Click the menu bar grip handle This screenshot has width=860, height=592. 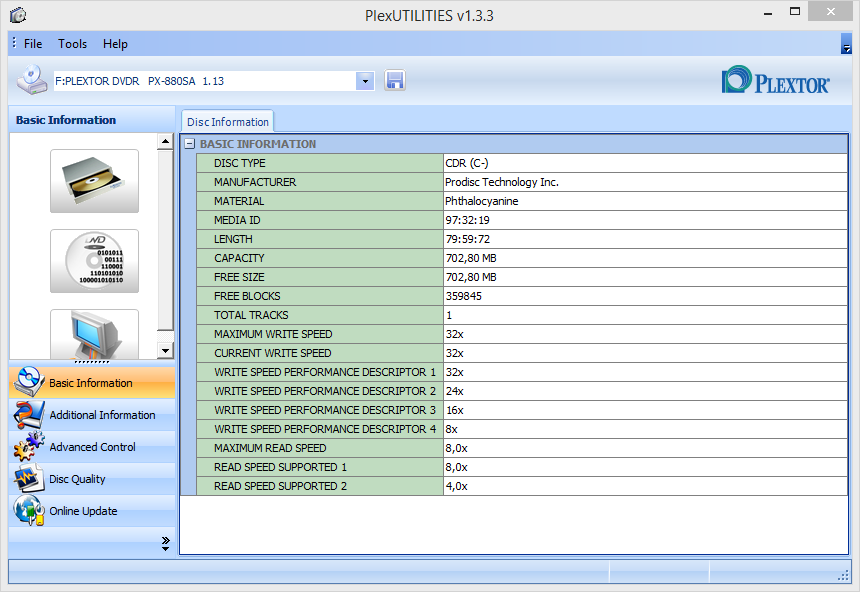coord(14,43)
